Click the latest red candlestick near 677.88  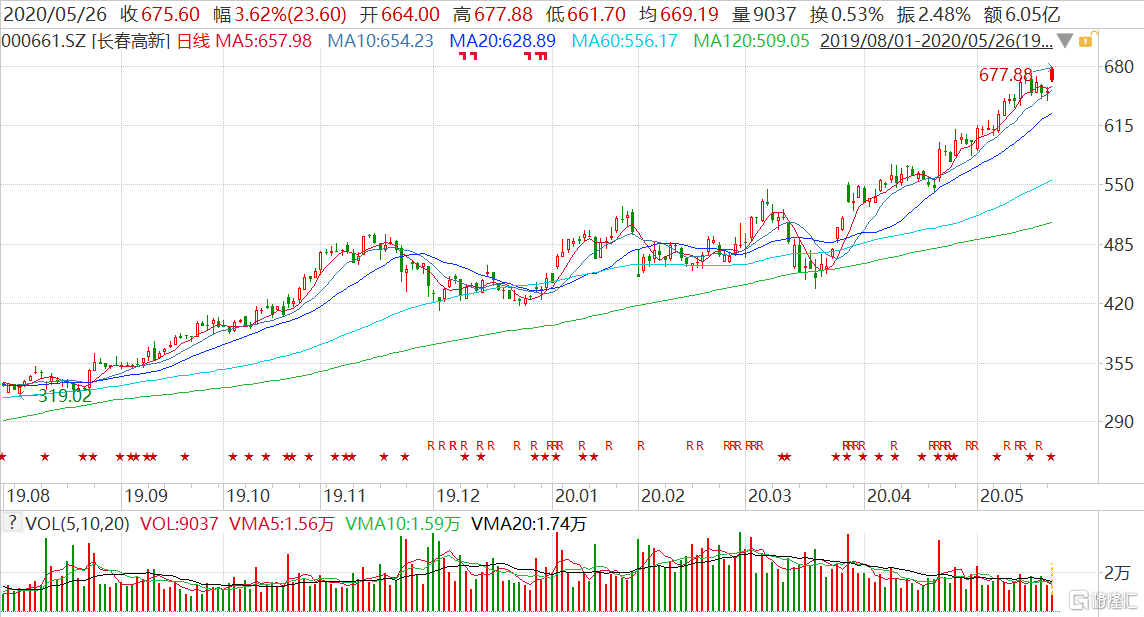point(1052,74)
